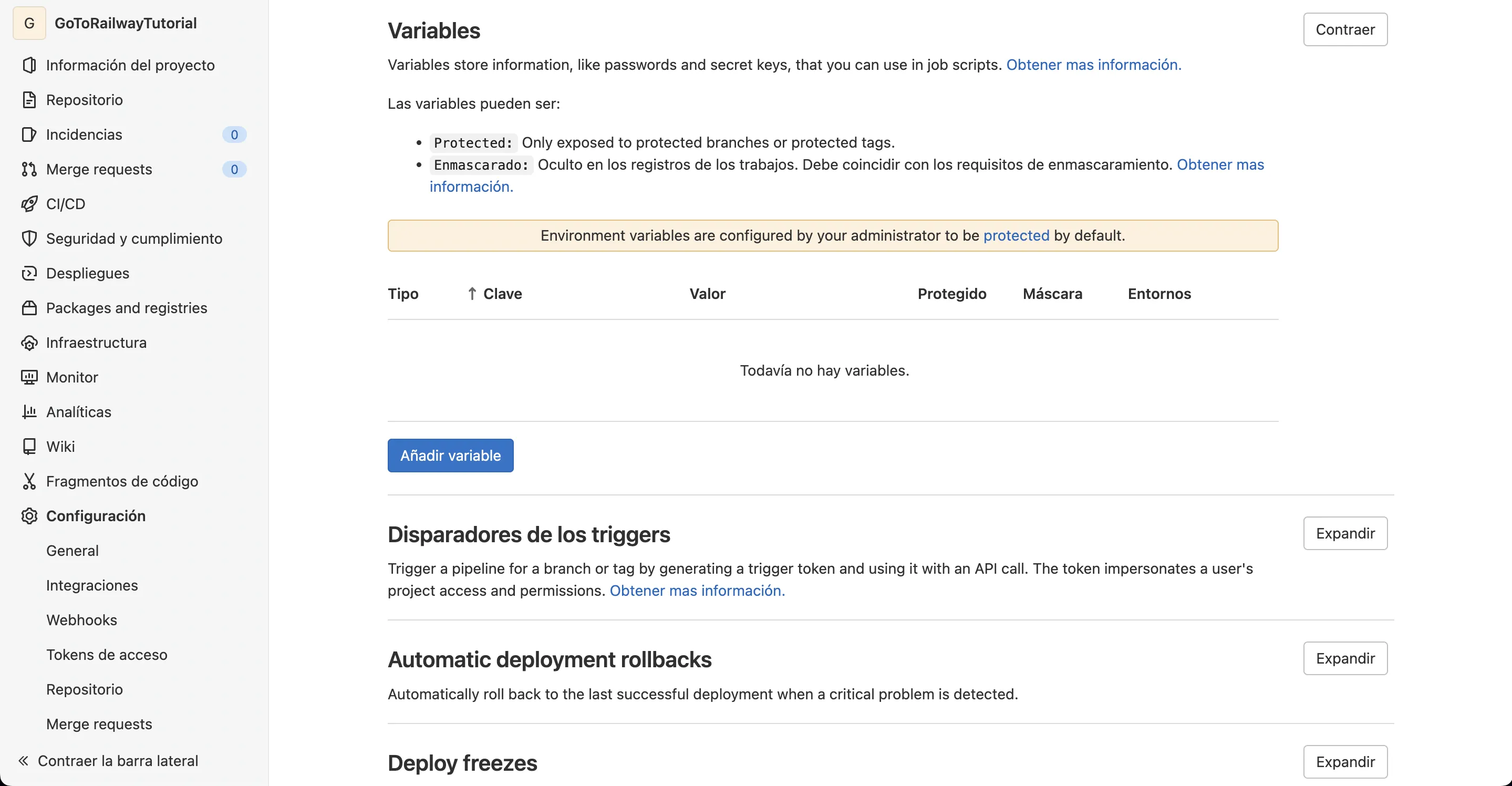The image size is (1512, 786).
Task: Click the Configuración gear icon
Action: tap(29, 515)
